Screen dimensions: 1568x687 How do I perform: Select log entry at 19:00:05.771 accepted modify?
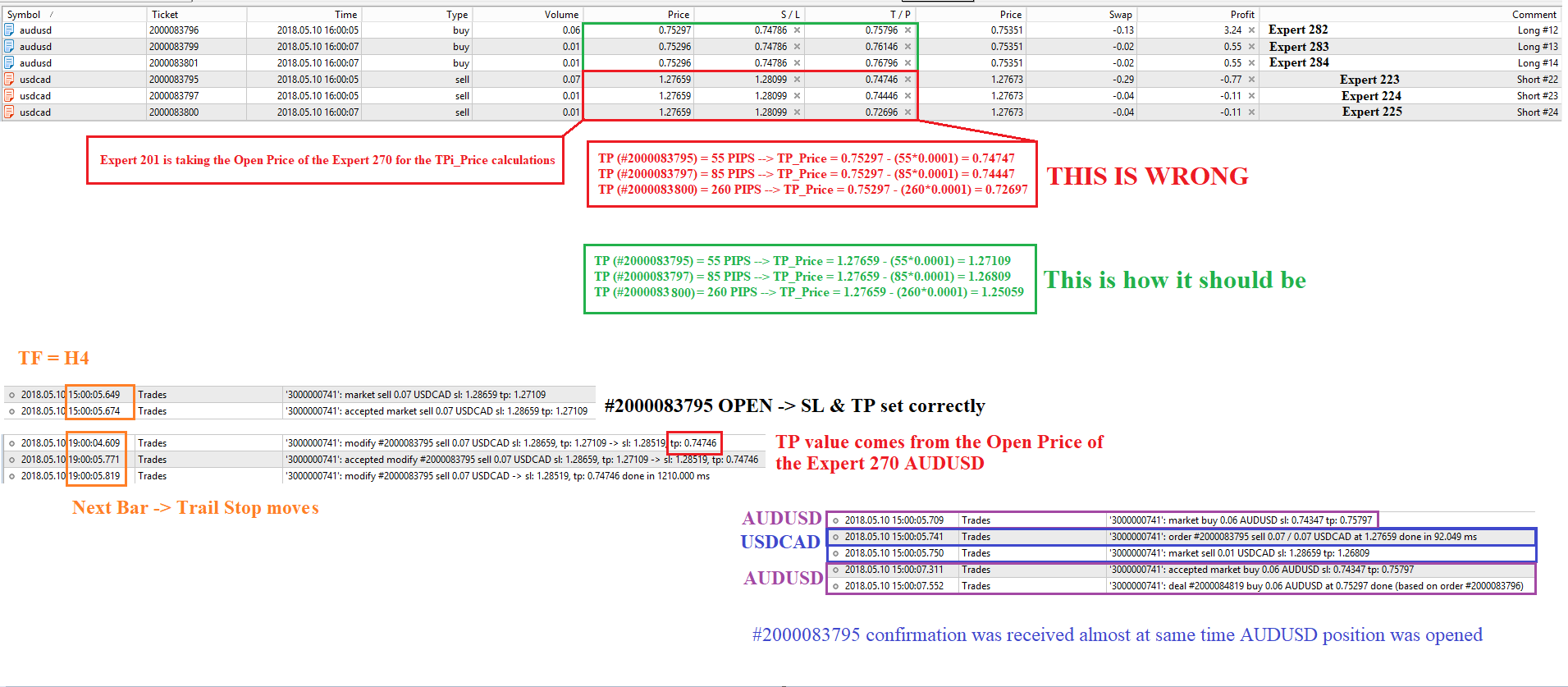coord(382,460)
